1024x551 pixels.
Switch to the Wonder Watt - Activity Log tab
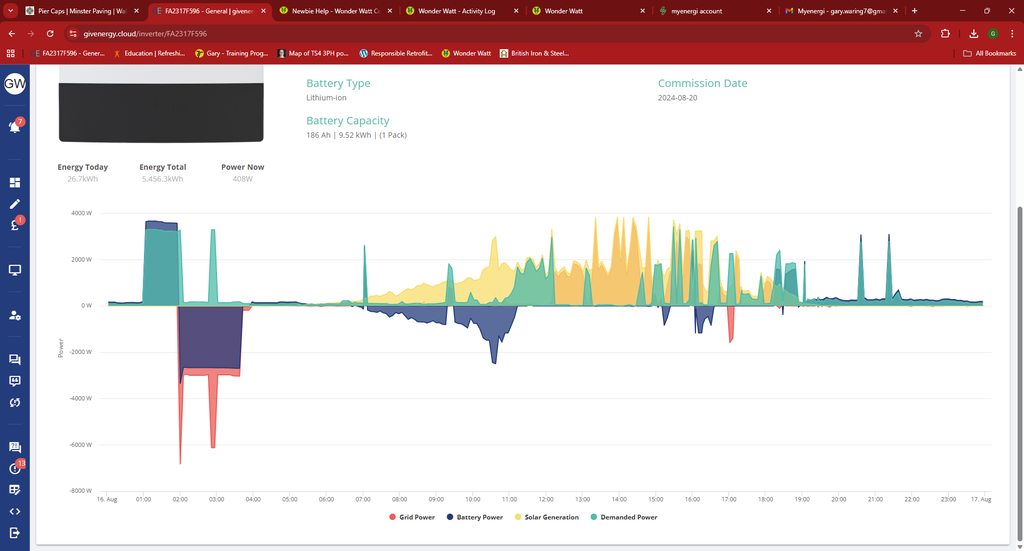pos(456,11)
